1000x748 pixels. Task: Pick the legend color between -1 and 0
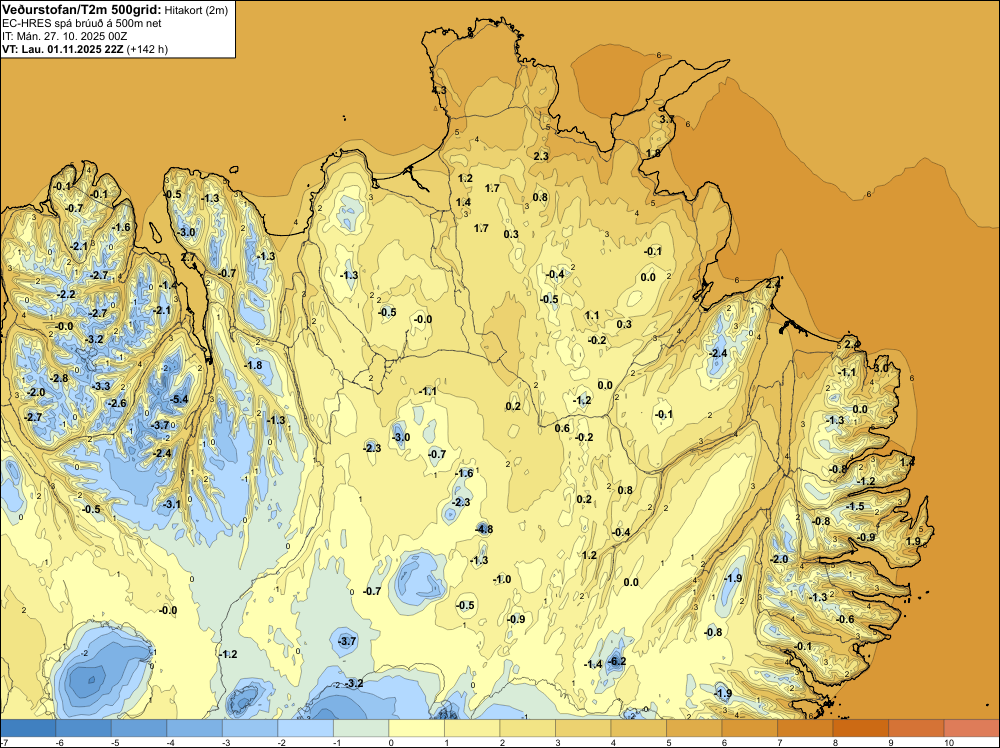361,728
